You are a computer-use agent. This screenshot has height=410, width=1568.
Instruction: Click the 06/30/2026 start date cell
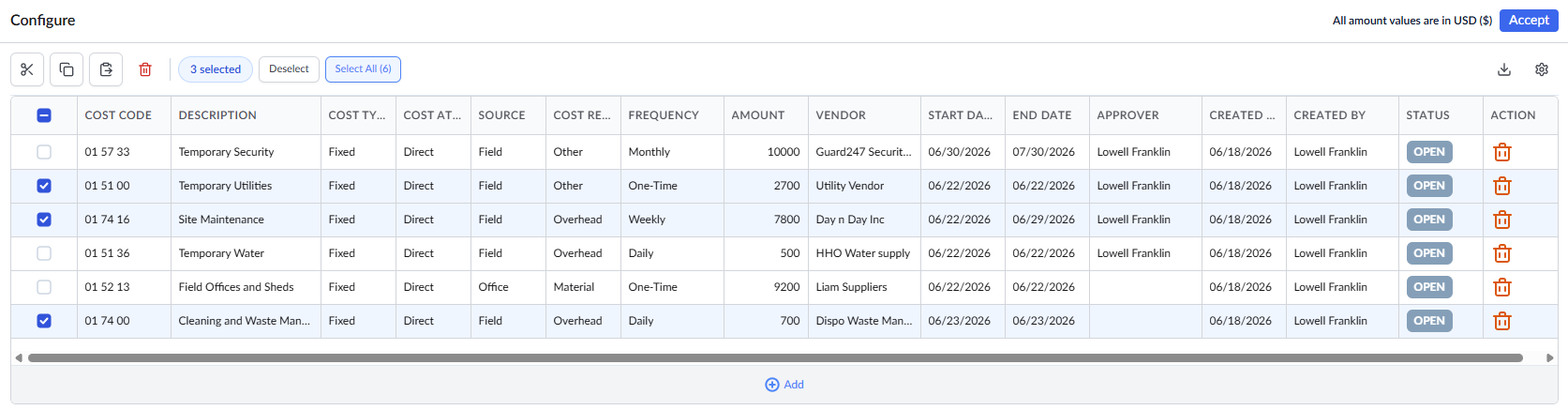(x=963, y=152)
